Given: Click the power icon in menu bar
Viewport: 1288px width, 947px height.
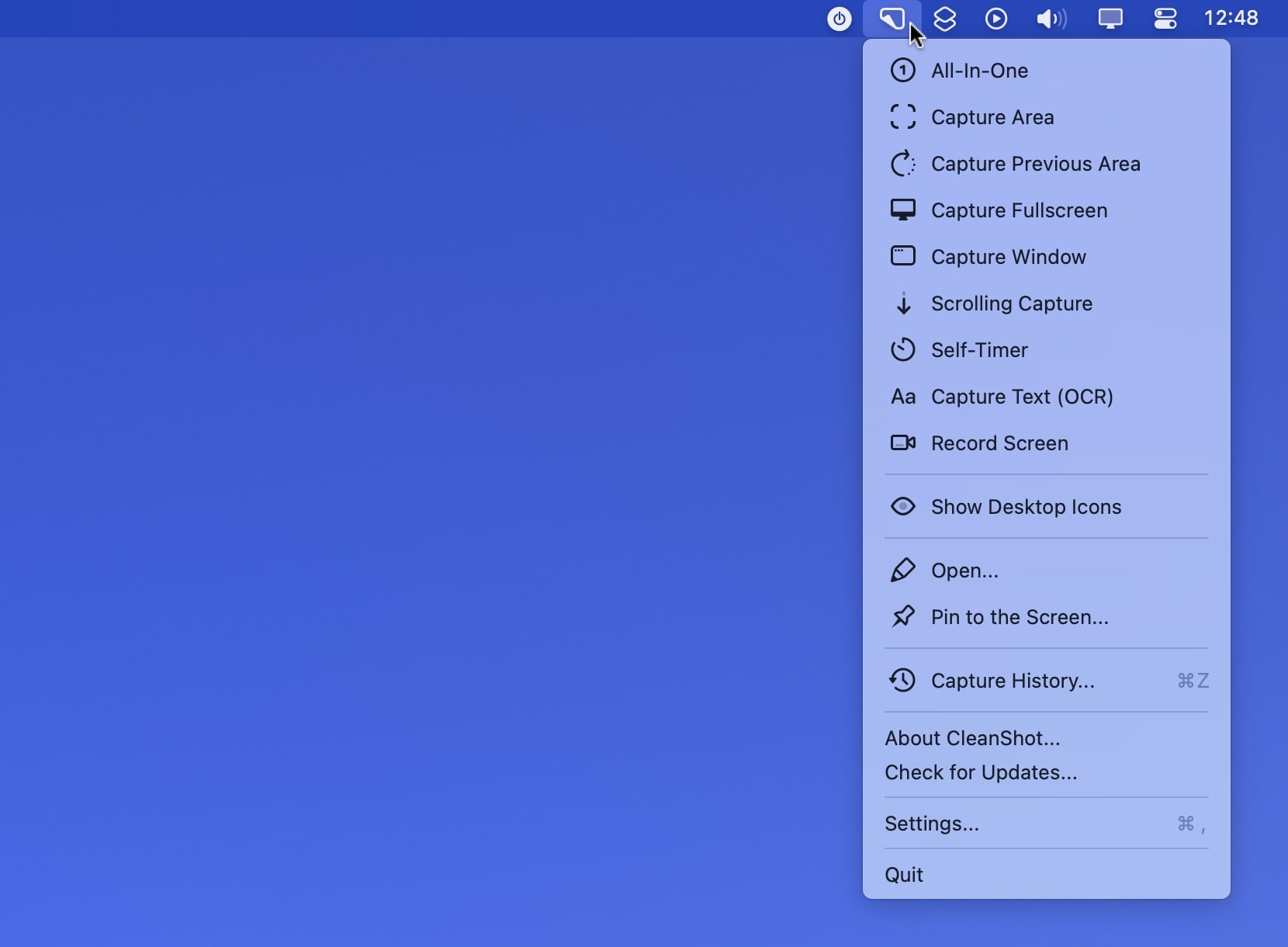Looking at the screenshot, I should (839, 19).
